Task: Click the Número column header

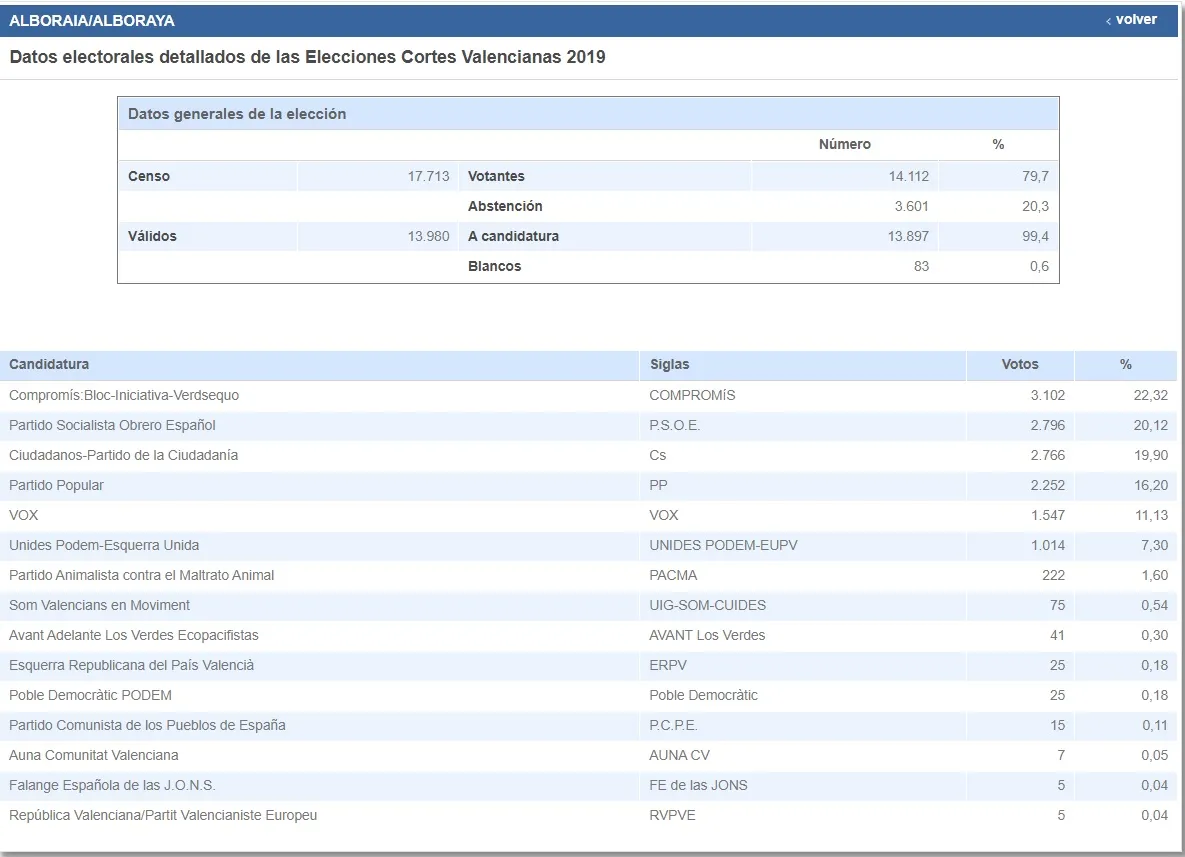Action: [844, 144]
